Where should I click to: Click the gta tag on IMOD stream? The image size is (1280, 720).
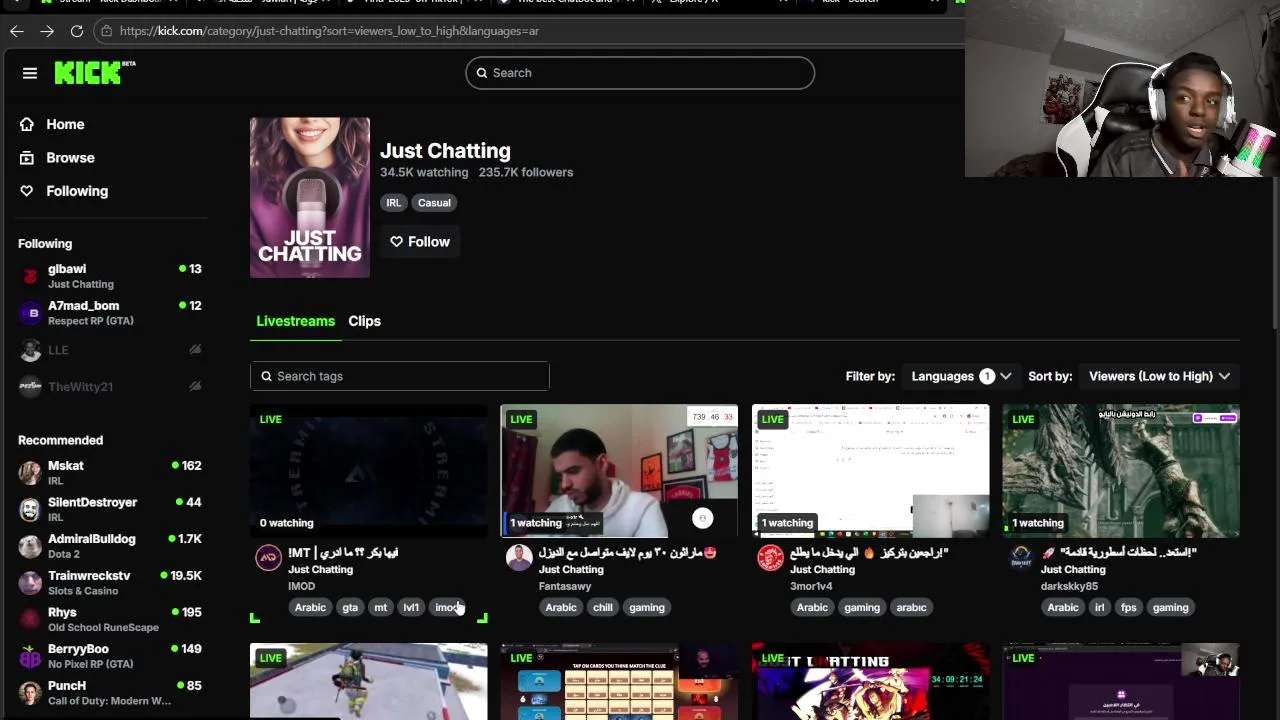coord(350,607)
